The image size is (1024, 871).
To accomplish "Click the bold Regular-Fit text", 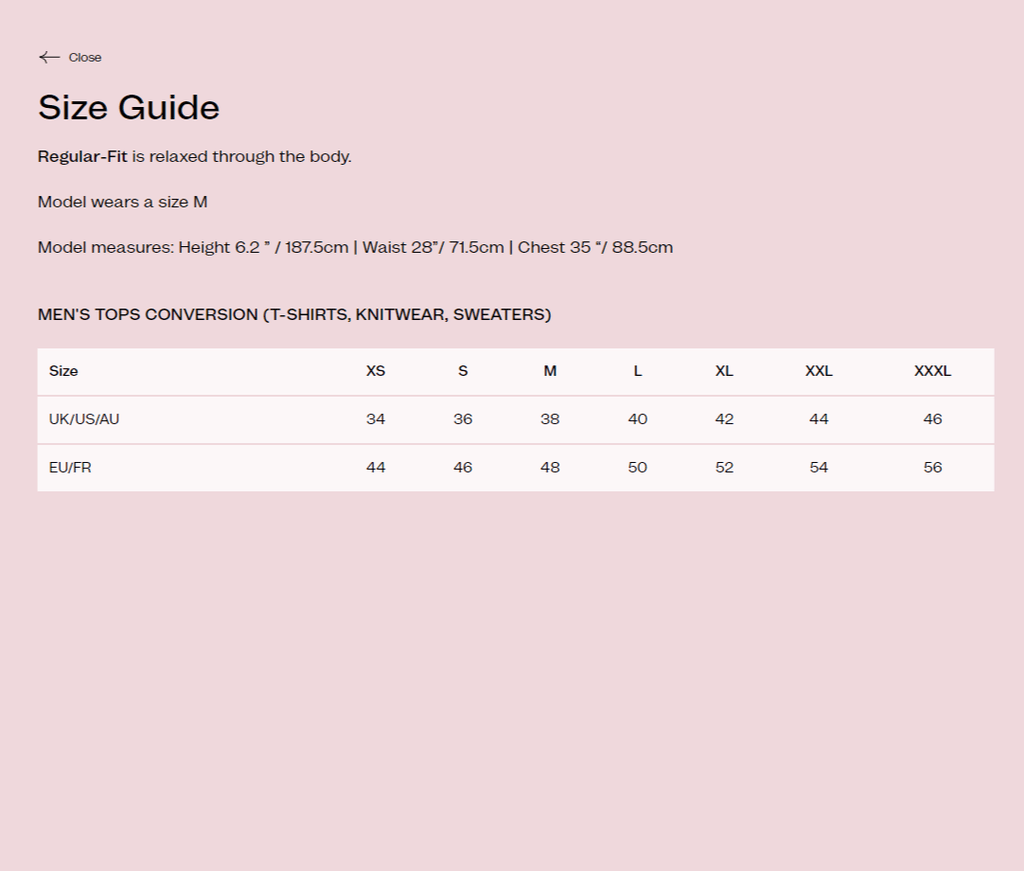I will click(x=83, y=156).
